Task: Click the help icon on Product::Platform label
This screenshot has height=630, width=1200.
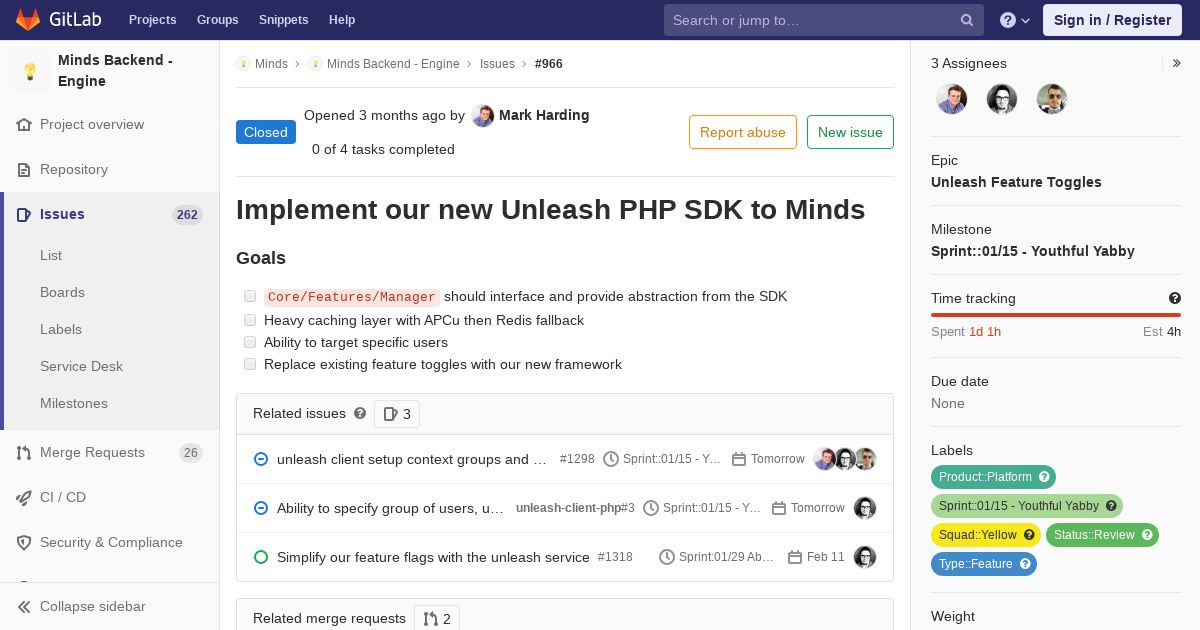Action: (1044, 477)
